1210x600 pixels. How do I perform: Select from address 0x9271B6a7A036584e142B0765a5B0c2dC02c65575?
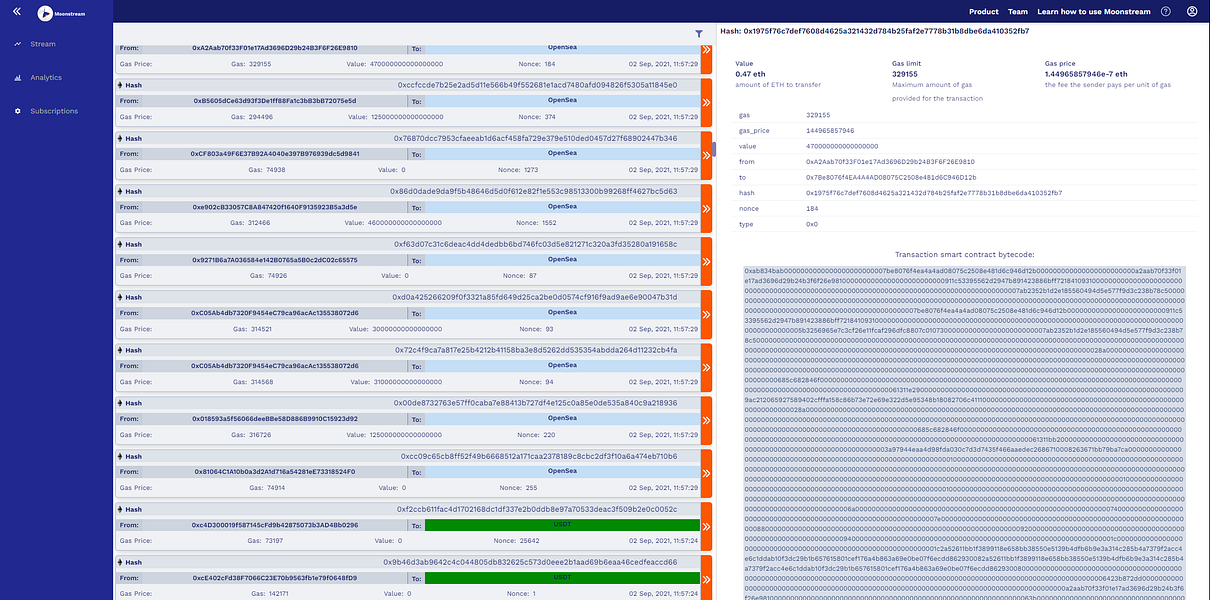(x=275, y=260)
